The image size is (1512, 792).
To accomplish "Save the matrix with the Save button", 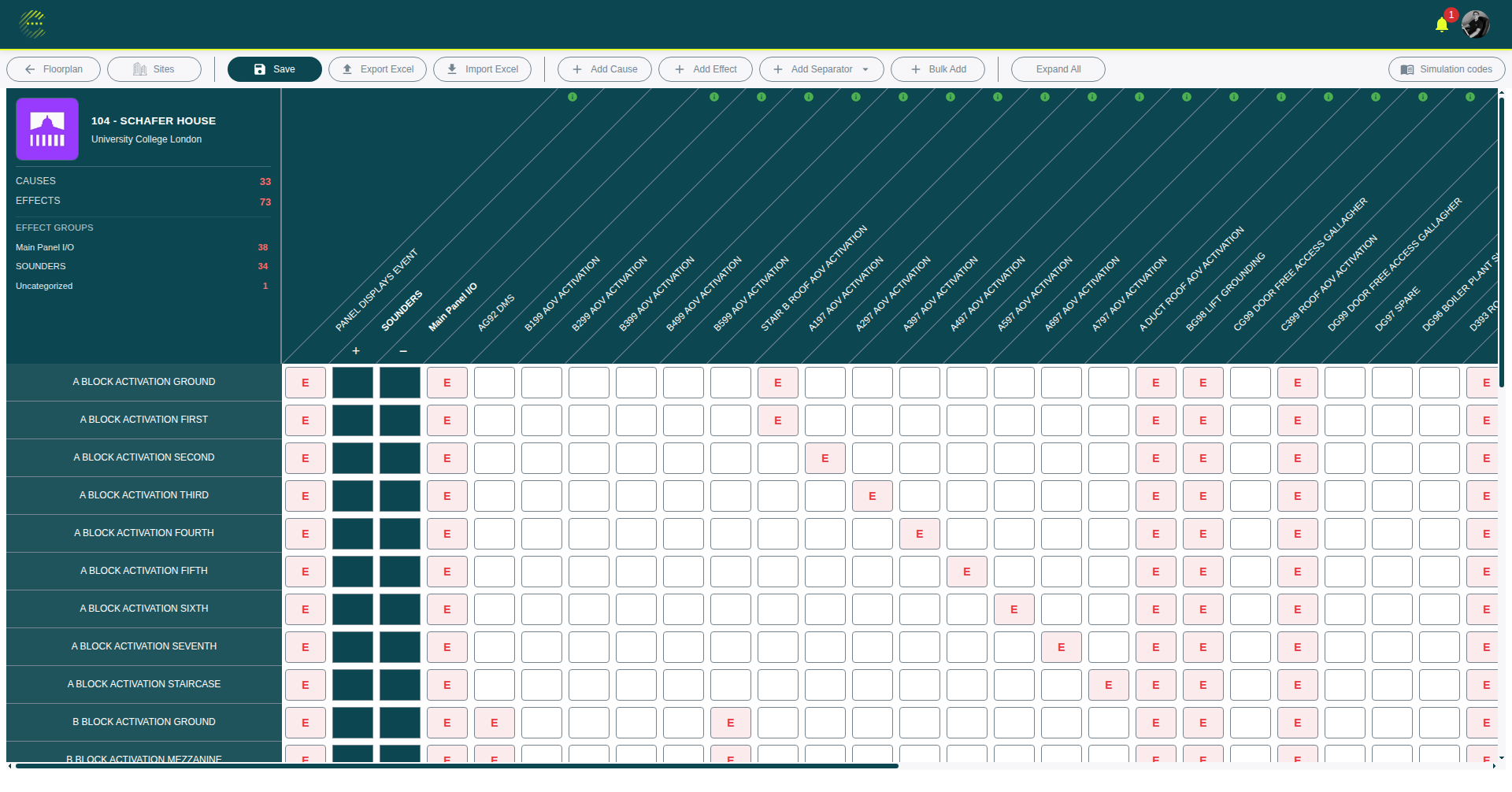I will [275, 69].
